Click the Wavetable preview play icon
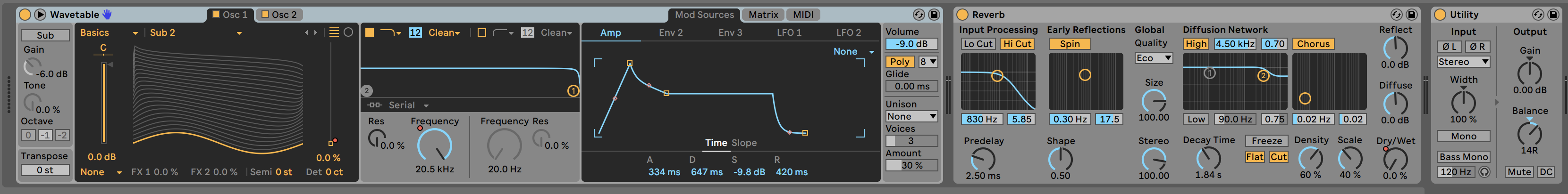This screenshot has height=194, width=1568. 40,15
